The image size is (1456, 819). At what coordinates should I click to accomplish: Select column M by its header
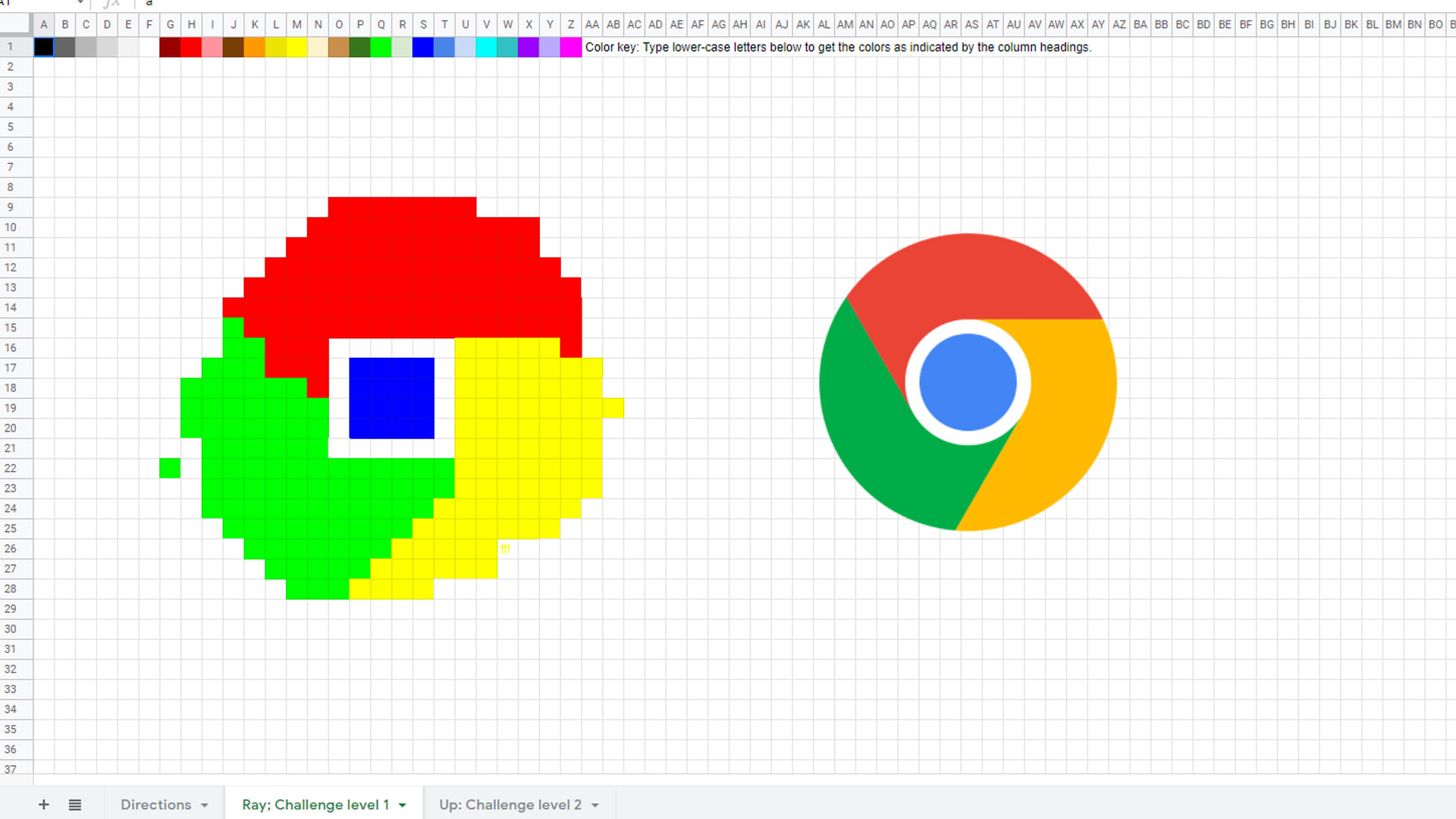[x=297, y=24]
